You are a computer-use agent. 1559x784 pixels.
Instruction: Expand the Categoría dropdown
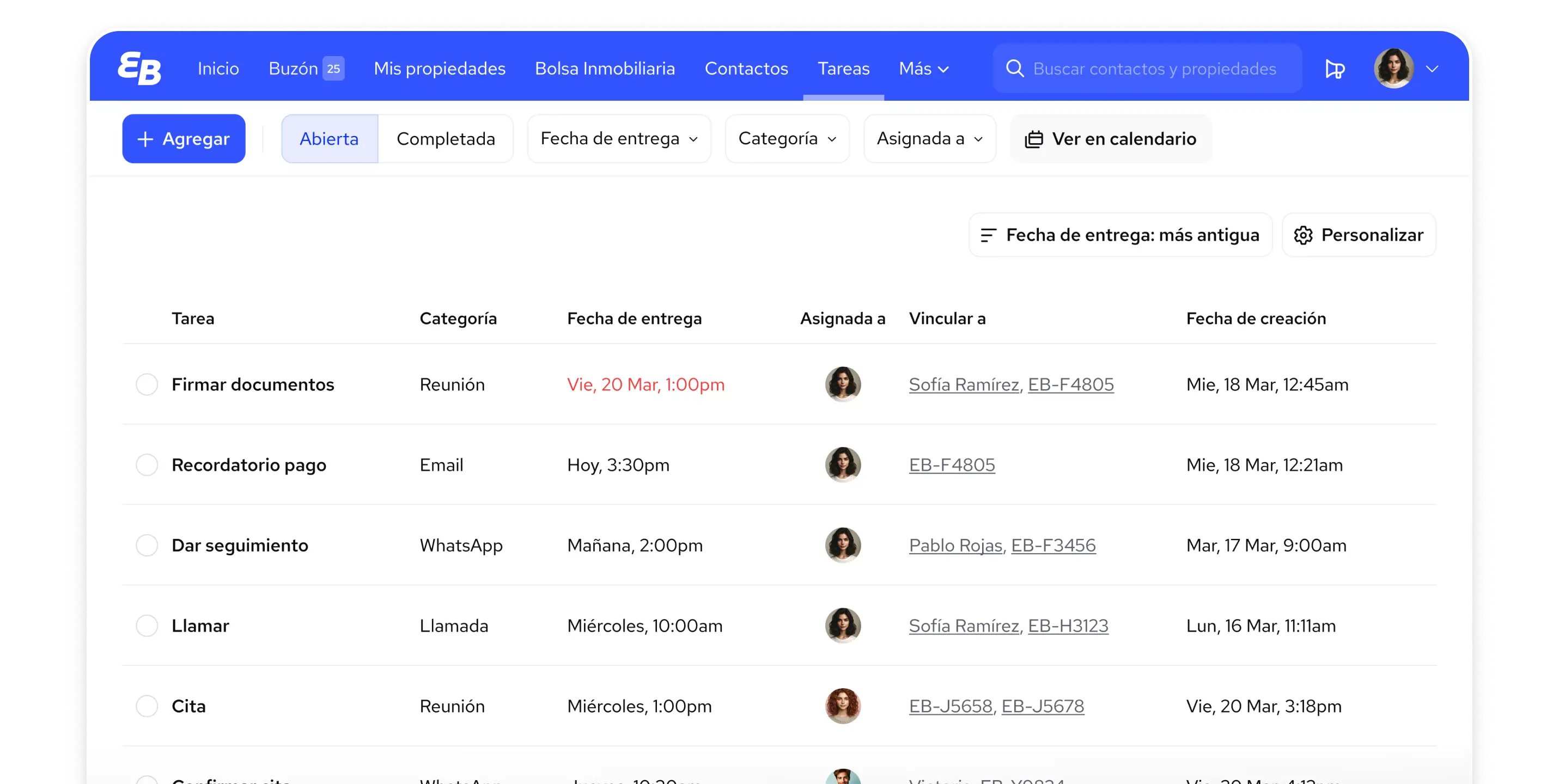click(786, 138)
